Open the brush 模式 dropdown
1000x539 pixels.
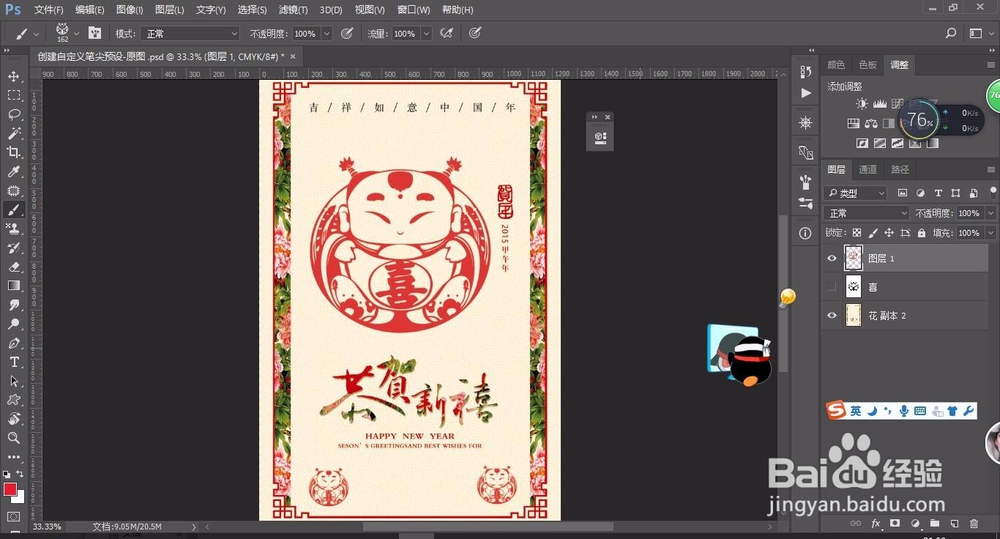(190, 33)
